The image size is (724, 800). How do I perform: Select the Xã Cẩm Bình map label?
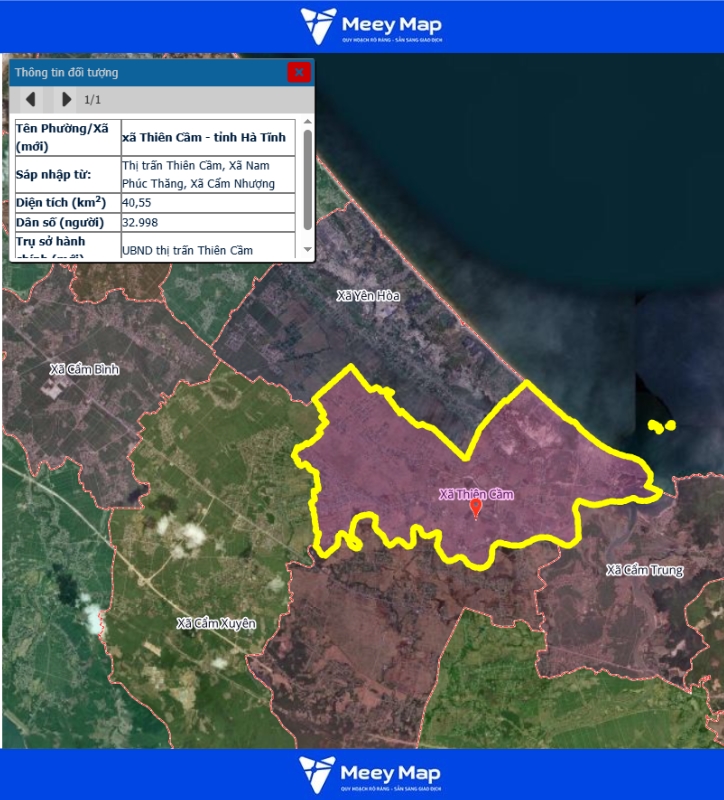(x=84, y=369)
